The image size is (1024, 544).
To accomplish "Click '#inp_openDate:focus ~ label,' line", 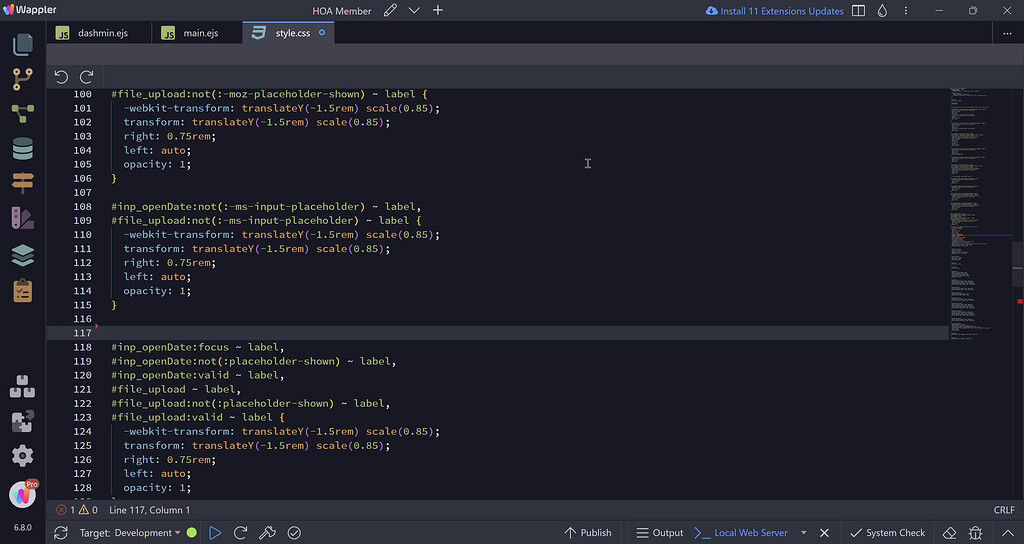I will (198, 347).
